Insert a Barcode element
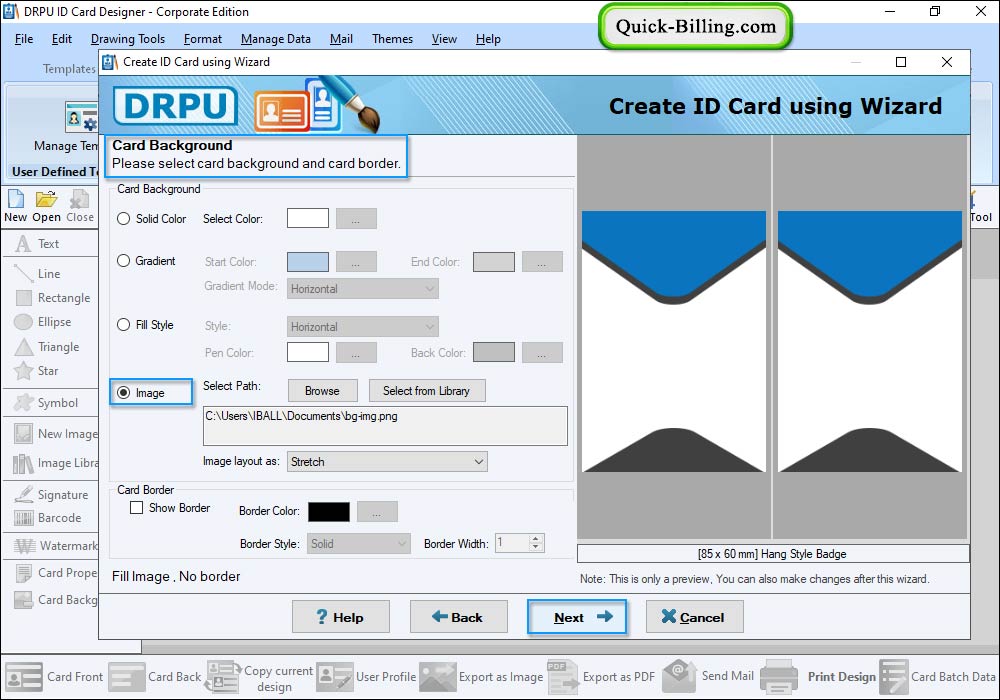Screen dimensions: 1000x700 (48, 518)
